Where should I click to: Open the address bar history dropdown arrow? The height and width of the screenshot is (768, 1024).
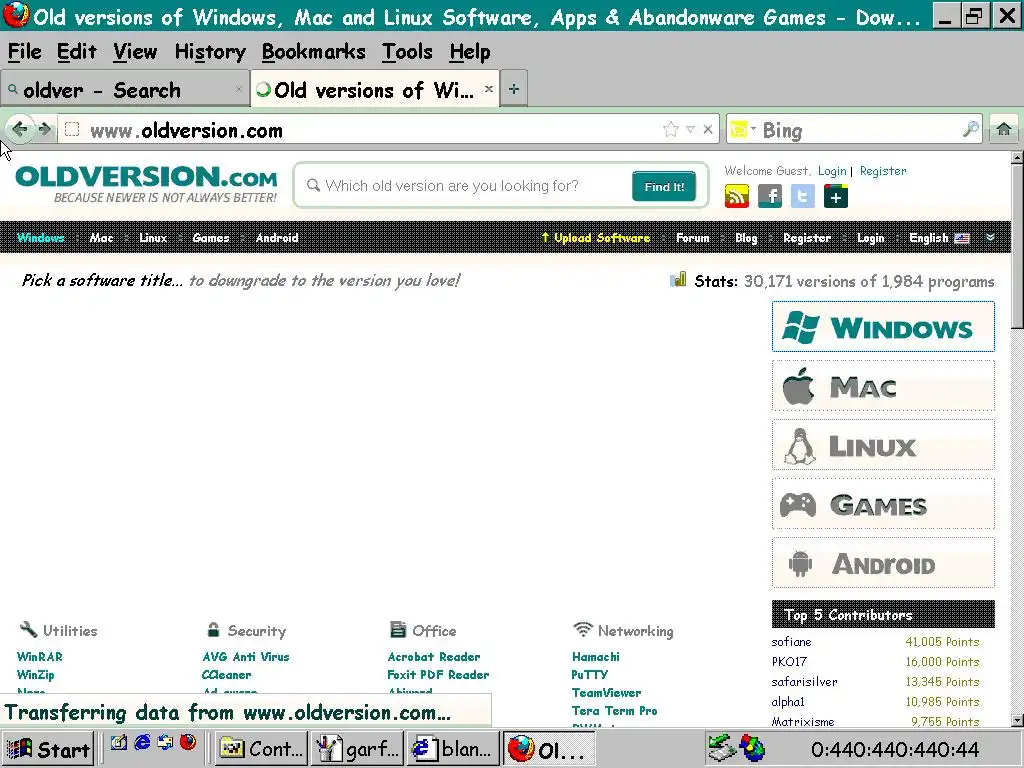[690, 129]
